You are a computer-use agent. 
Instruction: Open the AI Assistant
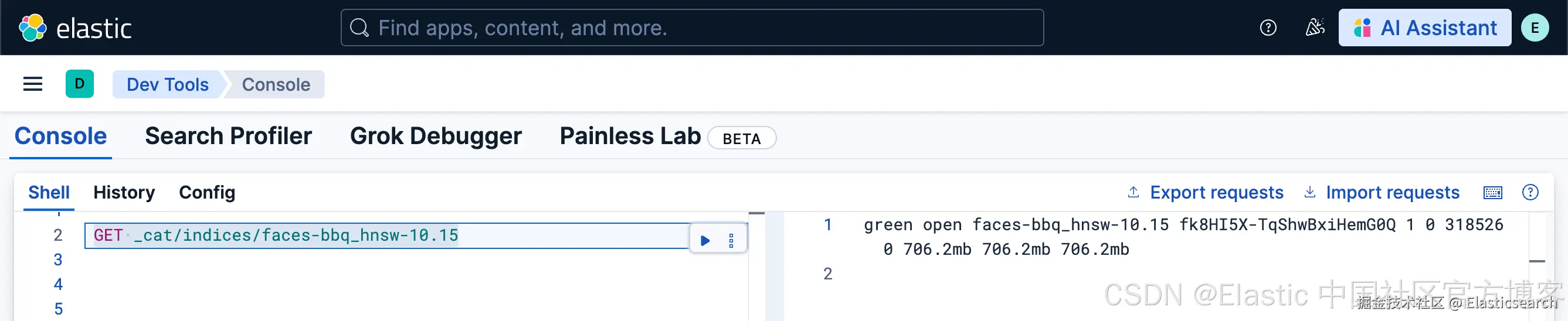point(1424,28)
